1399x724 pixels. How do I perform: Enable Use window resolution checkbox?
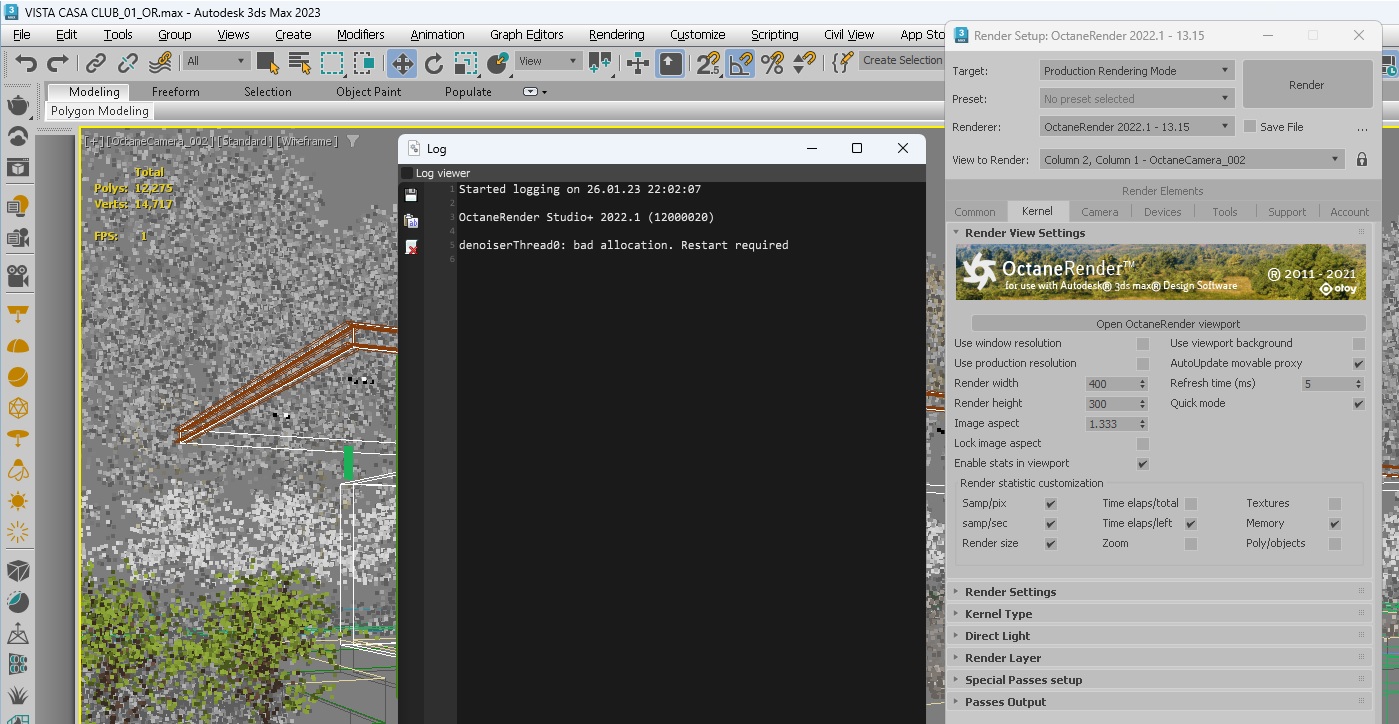(x=1143, y=344)
